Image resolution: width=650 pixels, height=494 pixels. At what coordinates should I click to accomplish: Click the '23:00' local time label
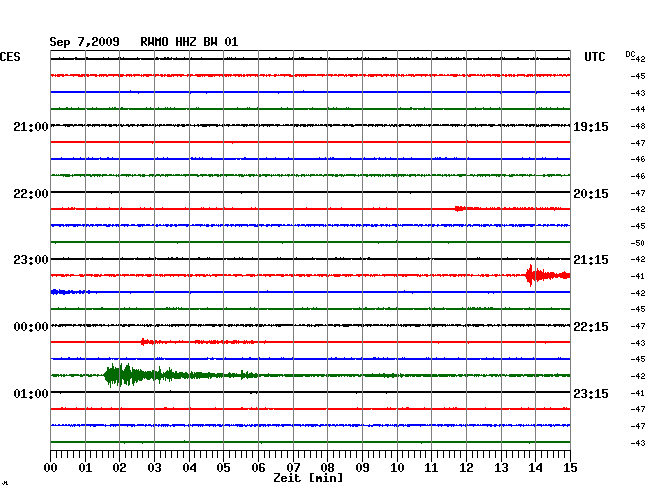tap(31, 260)
